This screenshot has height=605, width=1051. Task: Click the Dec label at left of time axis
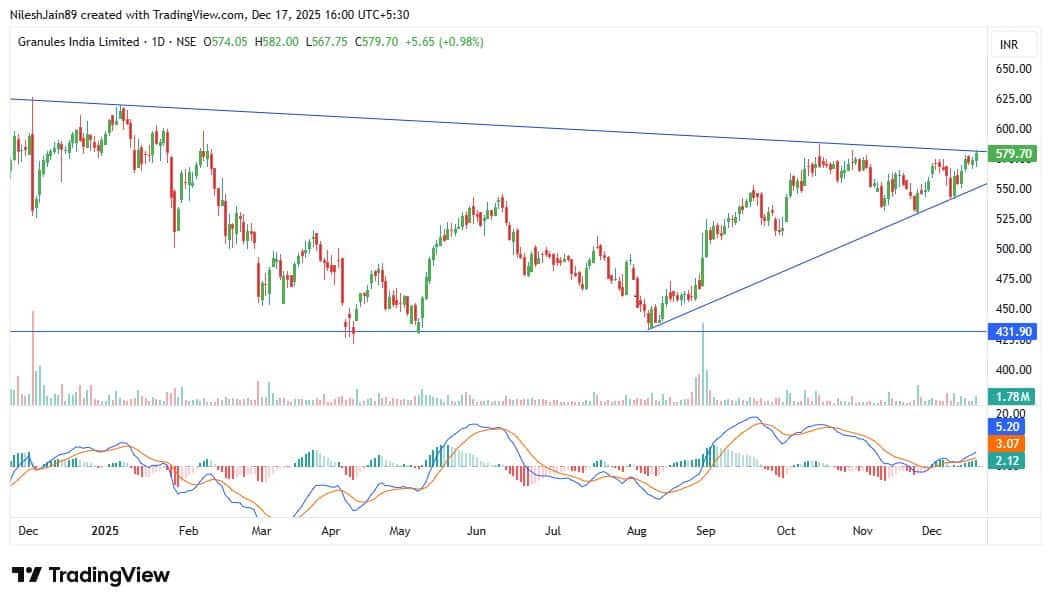click(28, 531)
